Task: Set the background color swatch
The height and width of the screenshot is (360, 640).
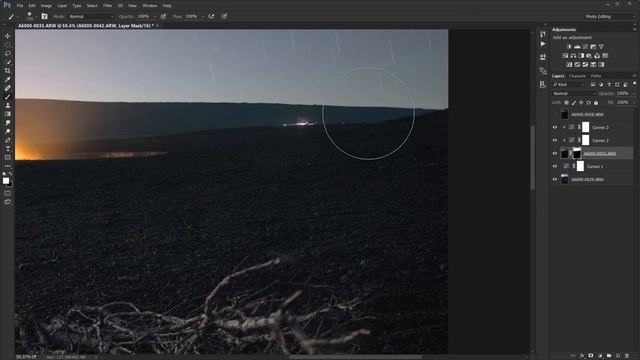Action: pyautogui.click(x=10, y=184)
